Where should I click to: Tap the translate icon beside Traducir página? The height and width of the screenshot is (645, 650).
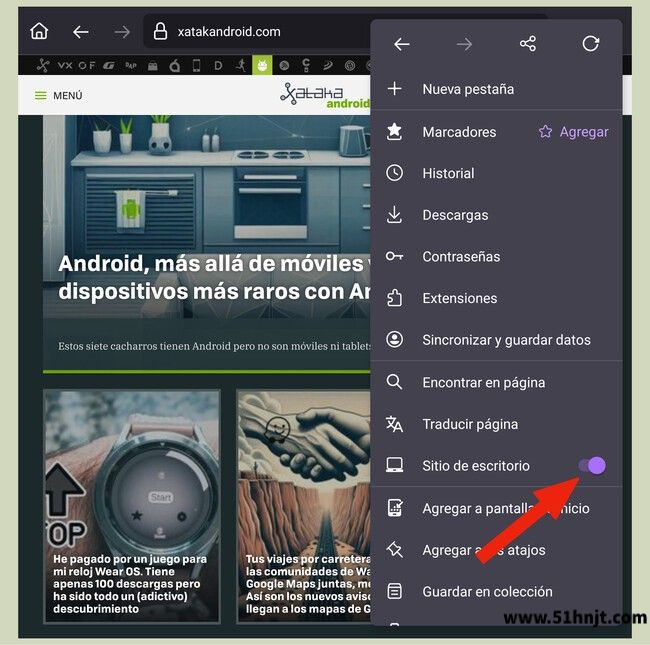pos(394,424)
